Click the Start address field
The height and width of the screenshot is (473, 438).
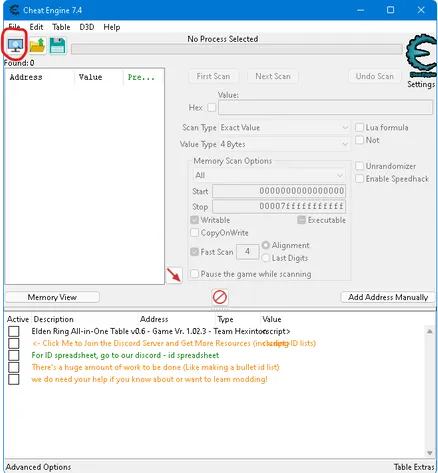279,191
